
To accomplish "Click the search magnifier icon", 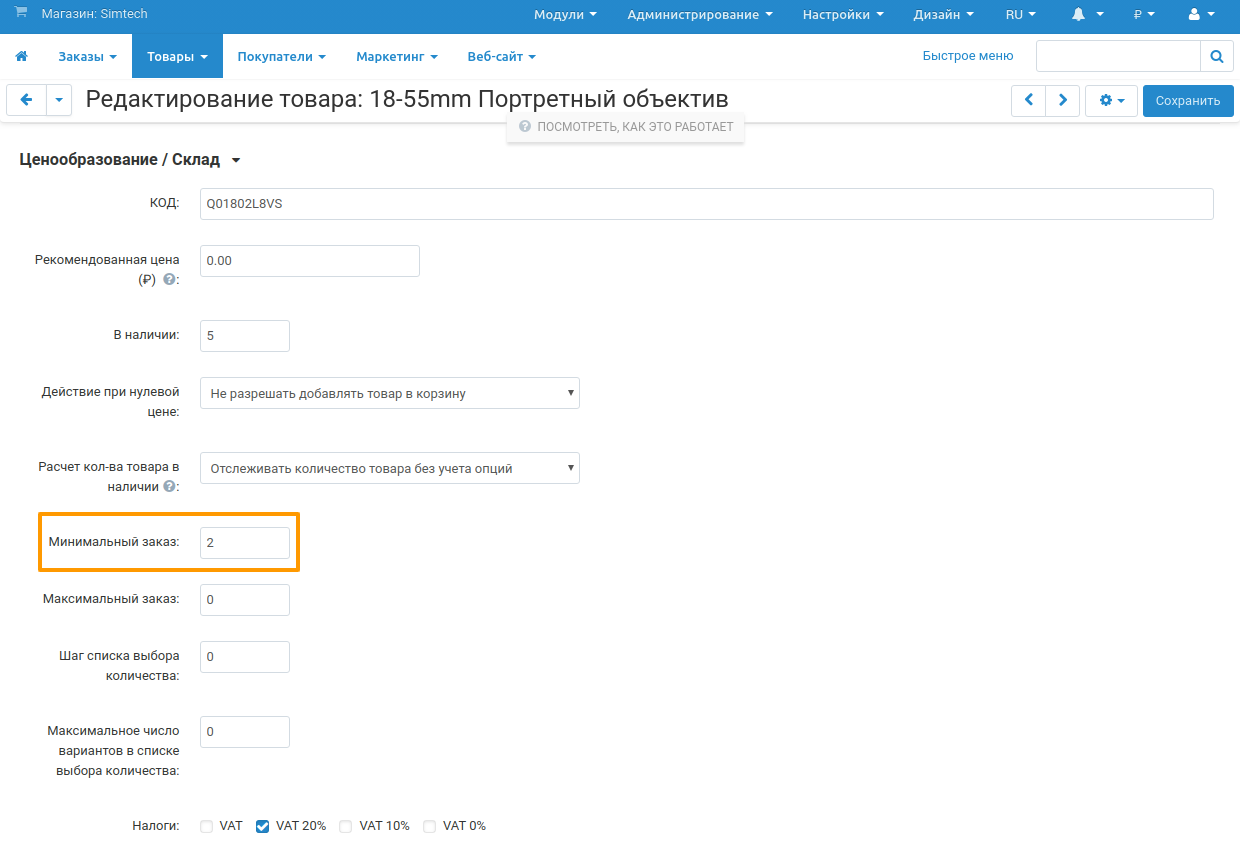I will 1216,57.
